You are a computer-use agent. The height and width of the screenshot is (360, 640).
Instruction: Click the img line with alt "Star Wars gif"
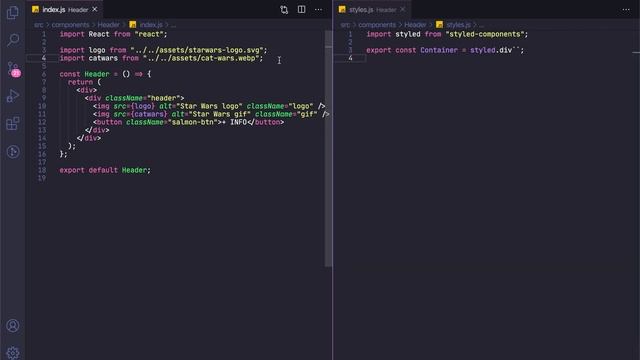click(211, 114)
